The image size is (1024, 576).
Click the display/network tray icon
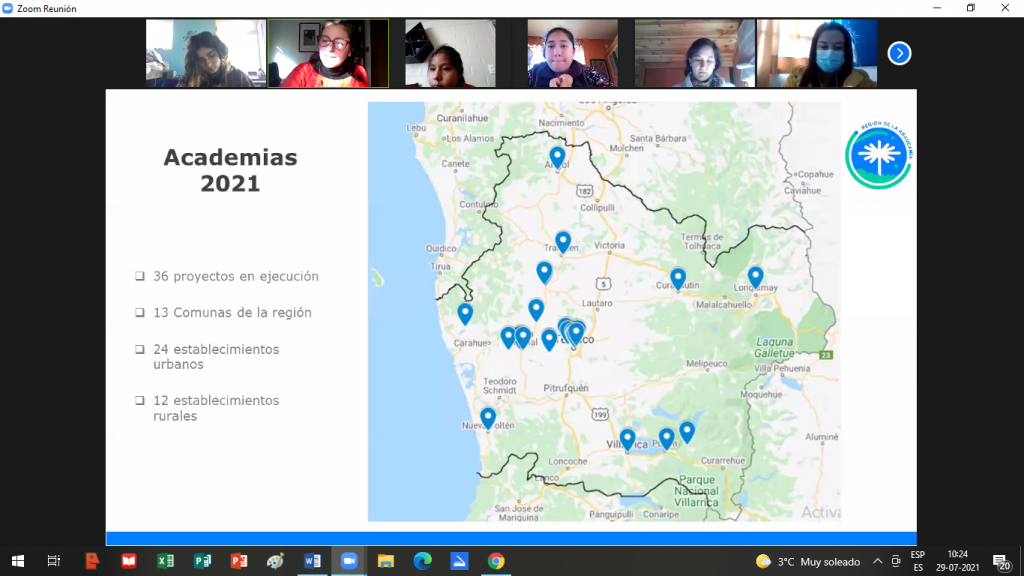pos(896,562)
